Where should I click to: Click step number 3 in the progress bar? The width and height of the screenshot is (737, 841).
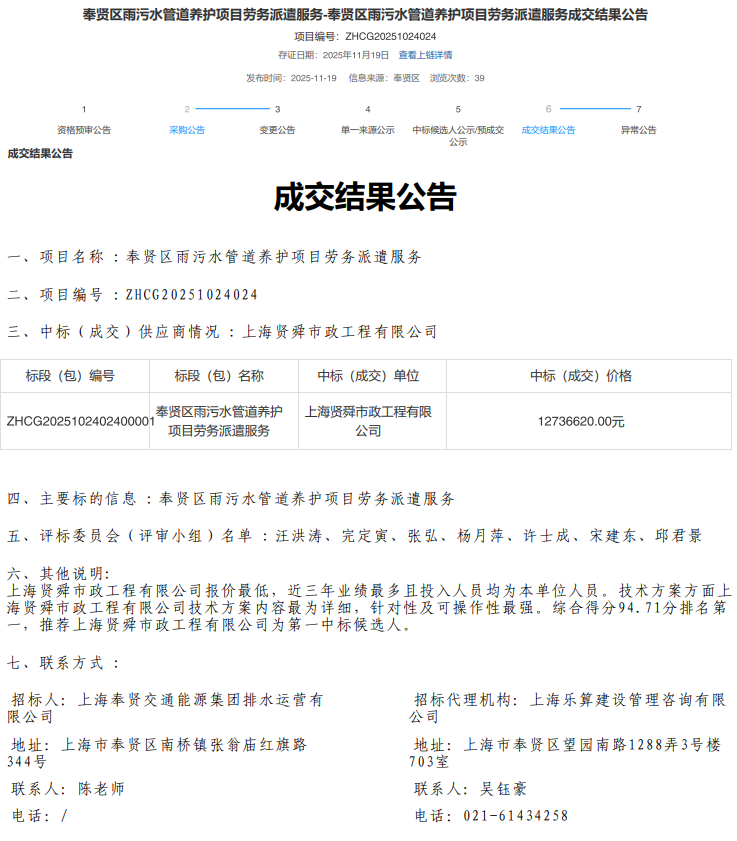click(278, 109)
